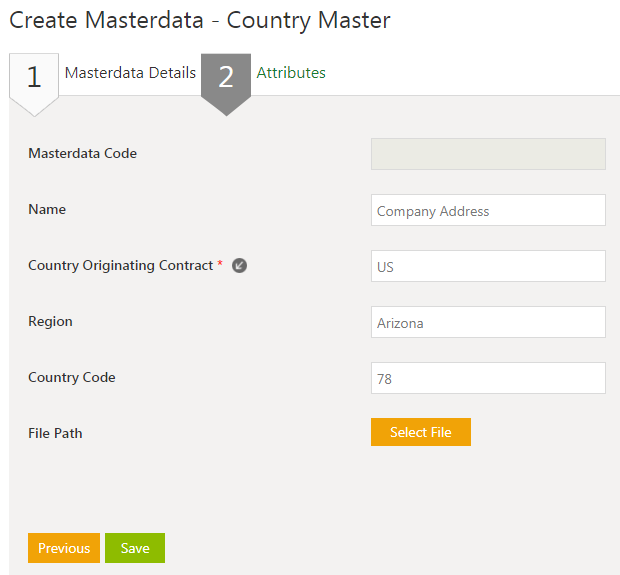Open the Masterdata Details tab

coord(130,73)
